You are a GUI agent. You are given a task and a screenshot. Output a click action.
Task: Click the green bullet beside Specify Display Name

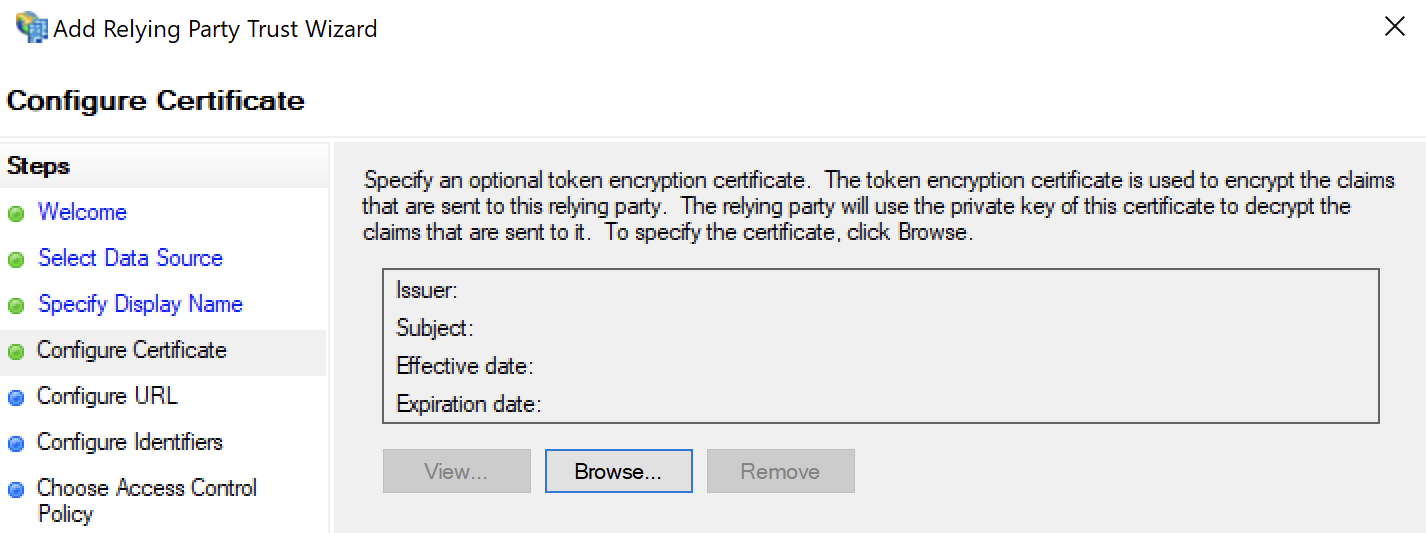point(16,306)
